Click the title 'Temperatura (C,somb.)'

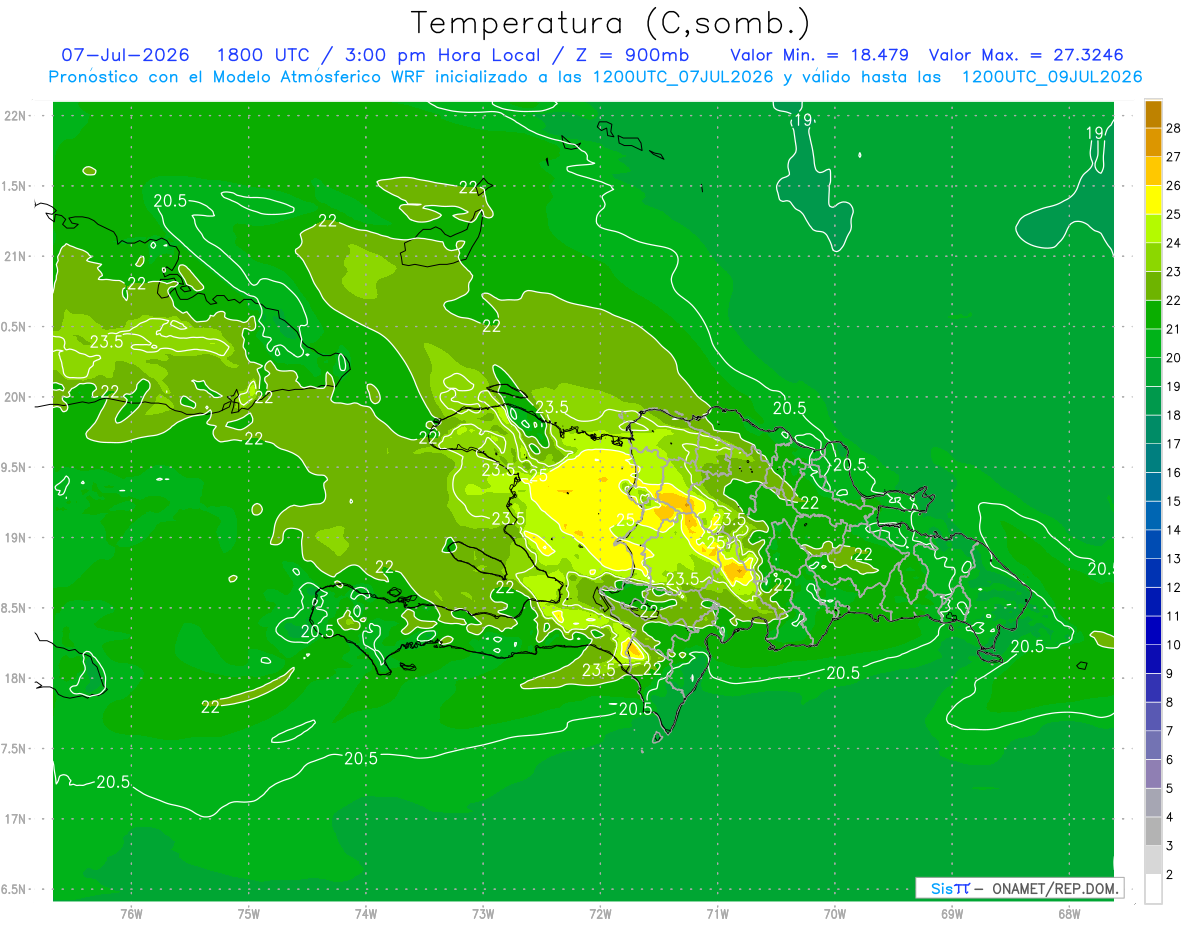(610, 23)
